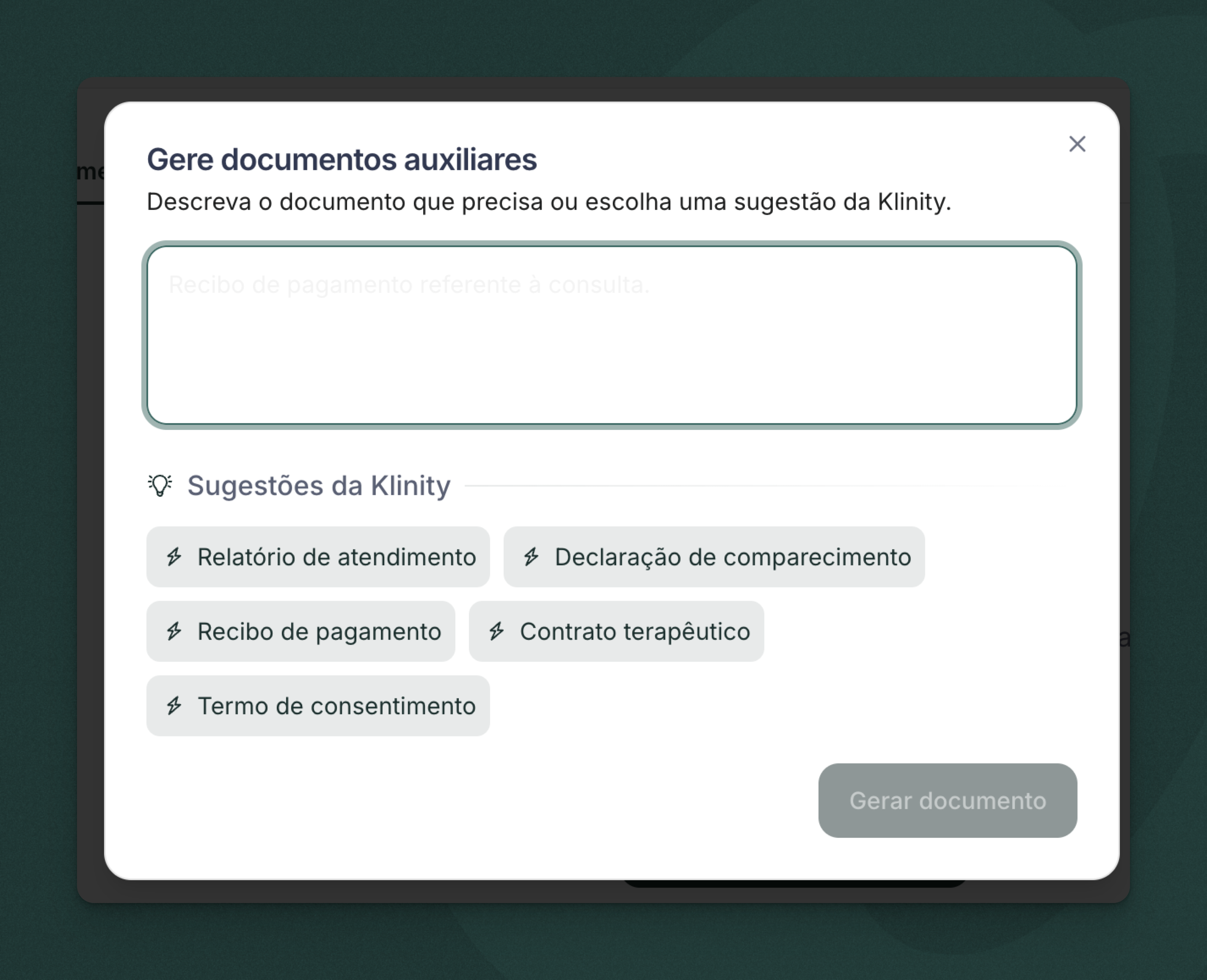This screenshot has width=1207, height=980.
Task: Click the Sugestões da Klinity heading
Action: (x=319, y=484)
